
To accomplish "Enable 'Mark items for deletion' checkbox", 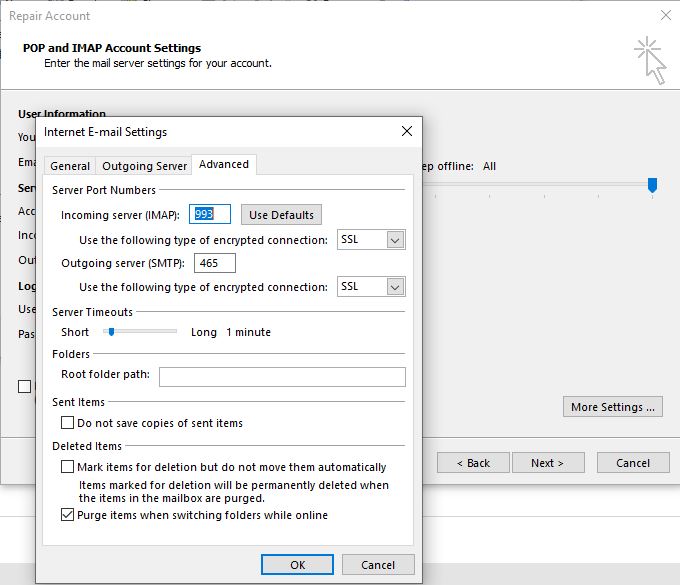I will [x=68, y=467].
